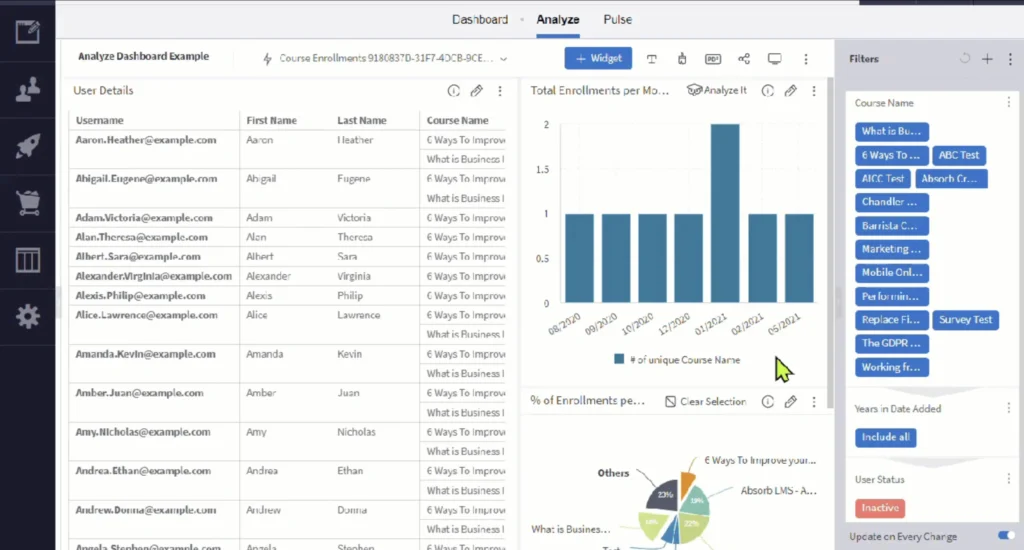Click the PDF export icon in toolbar

coord(713,59)
